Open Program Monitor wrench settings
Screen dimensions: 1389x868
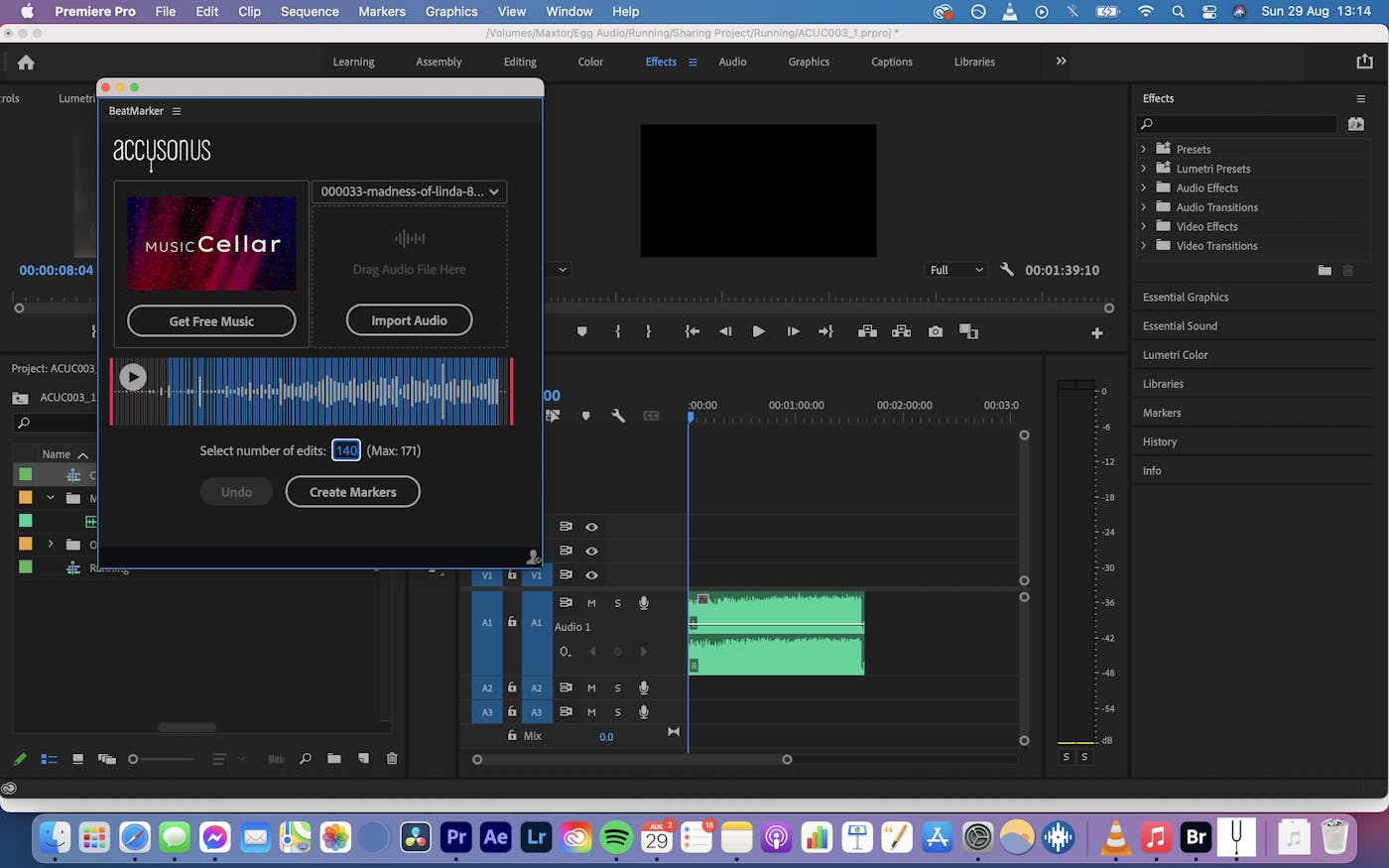[x=1007, y=270]
